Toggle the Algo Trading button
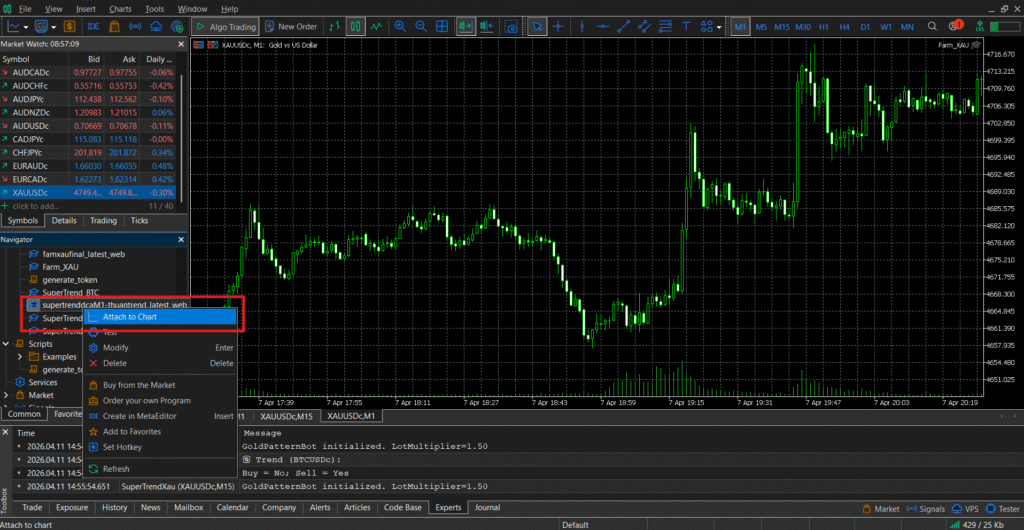 click(225, 27)
